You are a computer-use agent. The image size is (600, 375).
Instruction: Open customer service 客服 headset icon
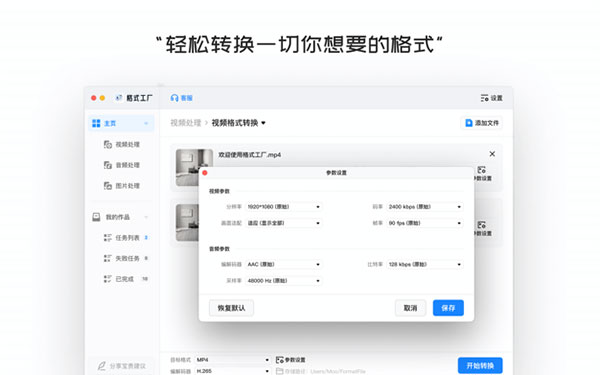(174, 98)
